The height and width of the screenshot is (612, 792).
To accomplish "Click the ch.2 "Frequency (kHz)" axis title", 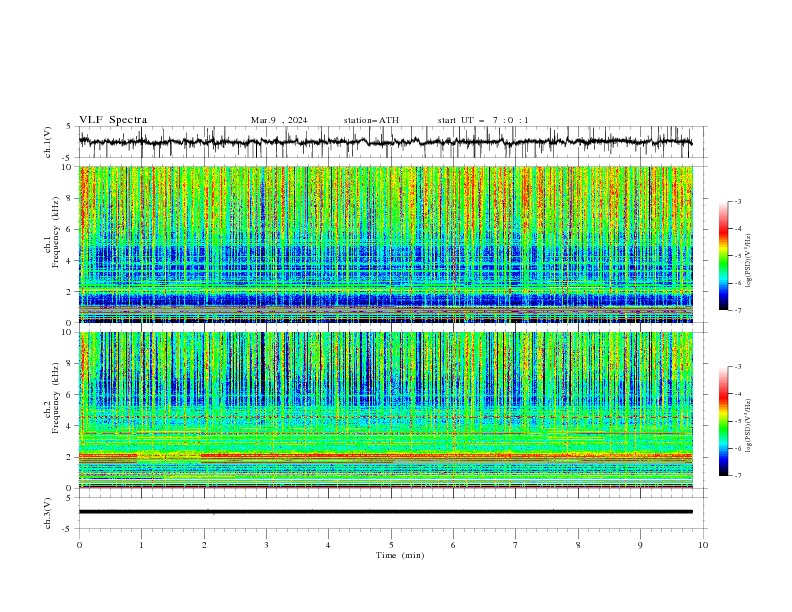I will point(56,397).
